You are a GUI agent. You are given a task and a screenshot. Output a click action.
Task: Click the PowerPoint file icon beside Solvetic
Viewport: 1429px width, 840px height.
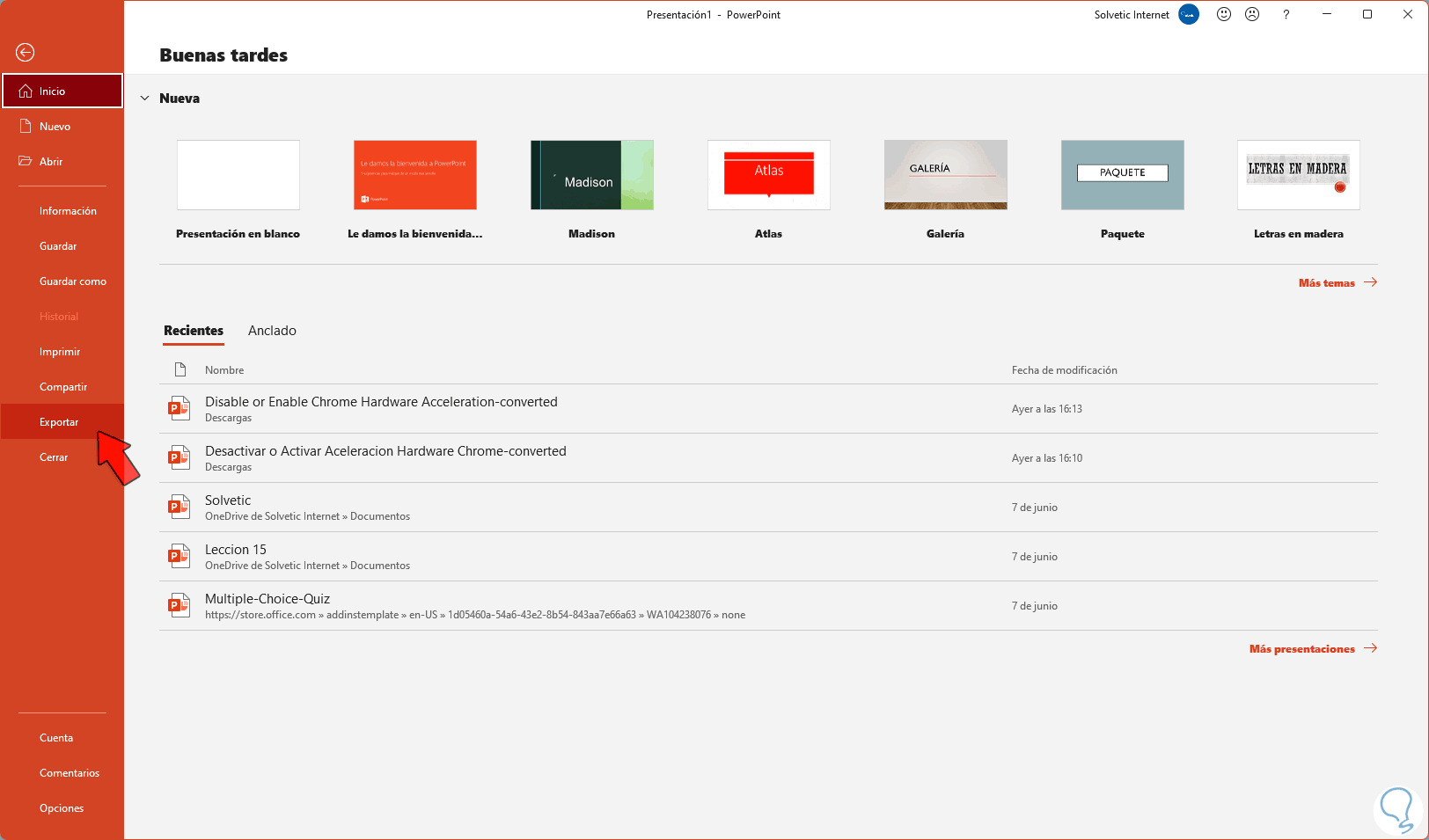point(180,507)
